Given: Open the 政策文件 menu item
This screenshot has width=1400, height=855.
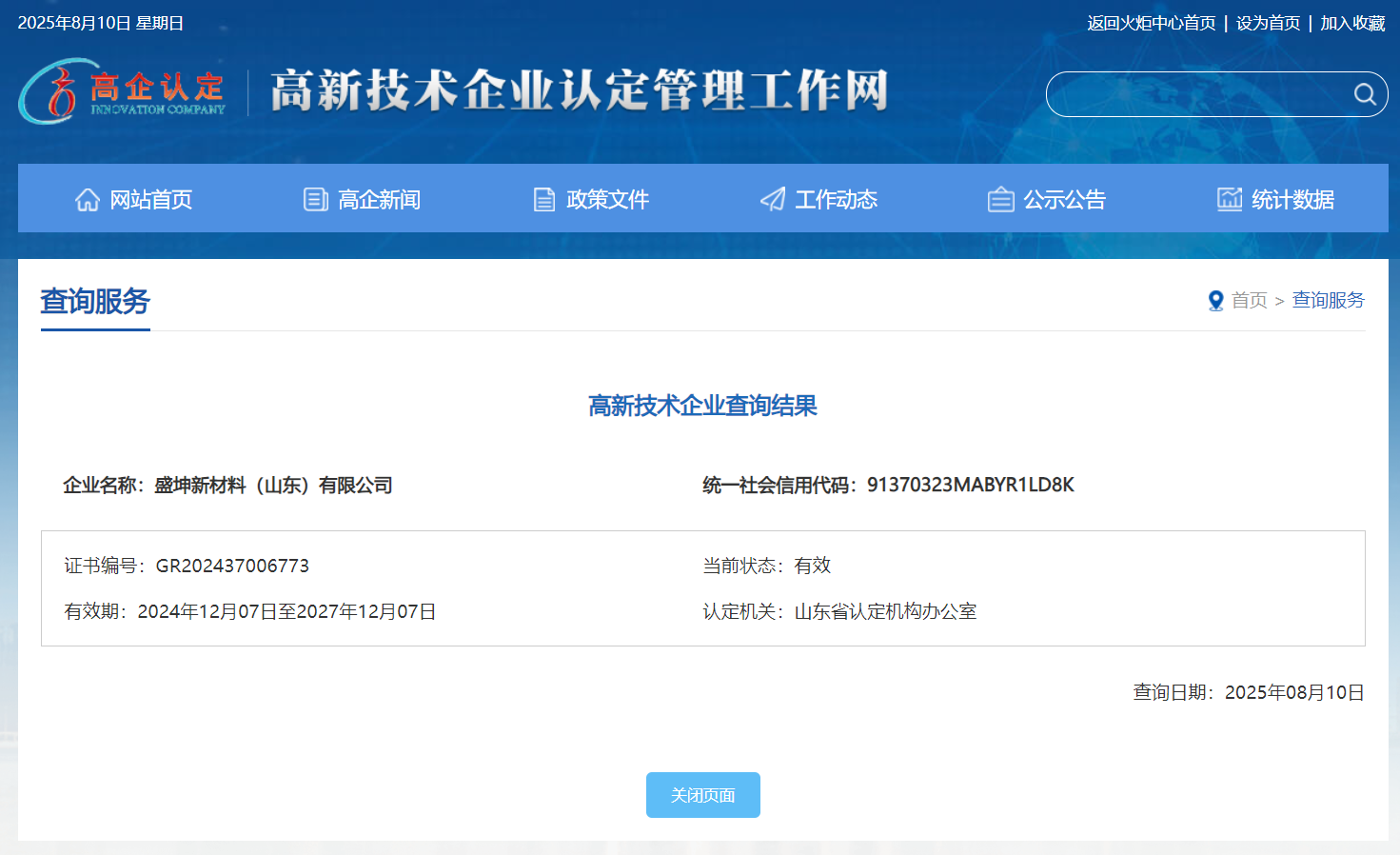Looking at the screenshot, I should [591, 199].
